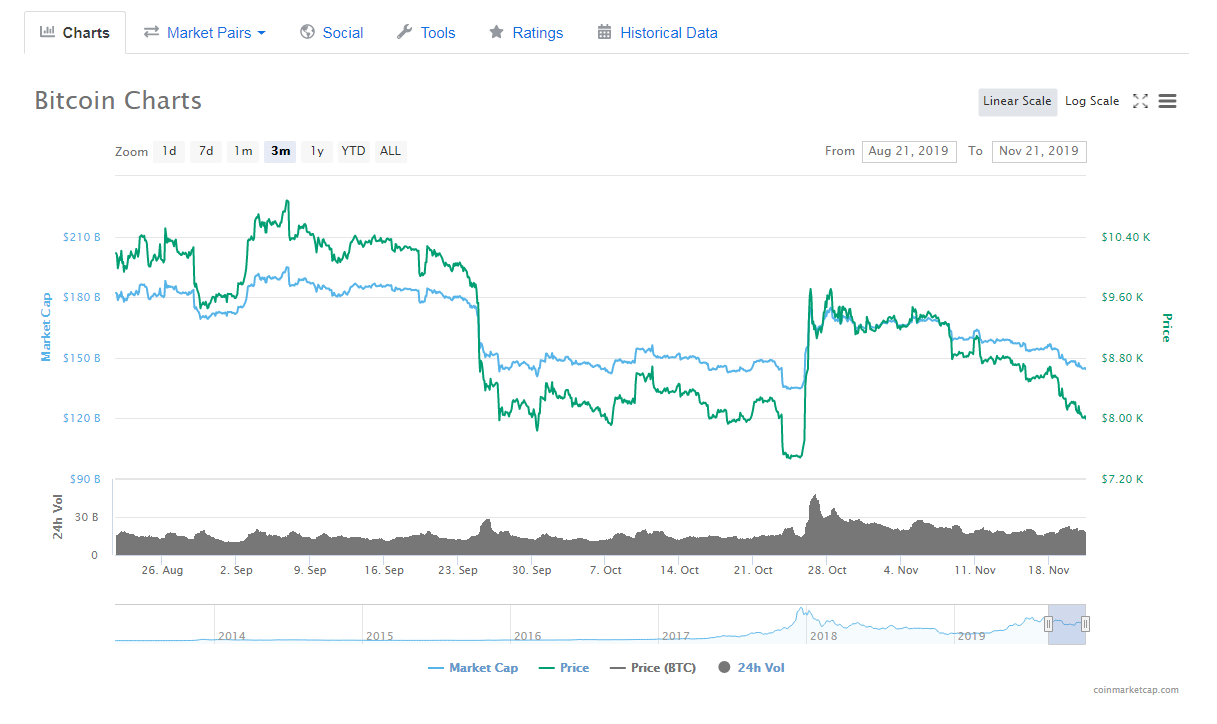This screenshot has width=1217, height=724.
Task: Toggle Market Cap series in legend
Action: click(x=473, y=668)
